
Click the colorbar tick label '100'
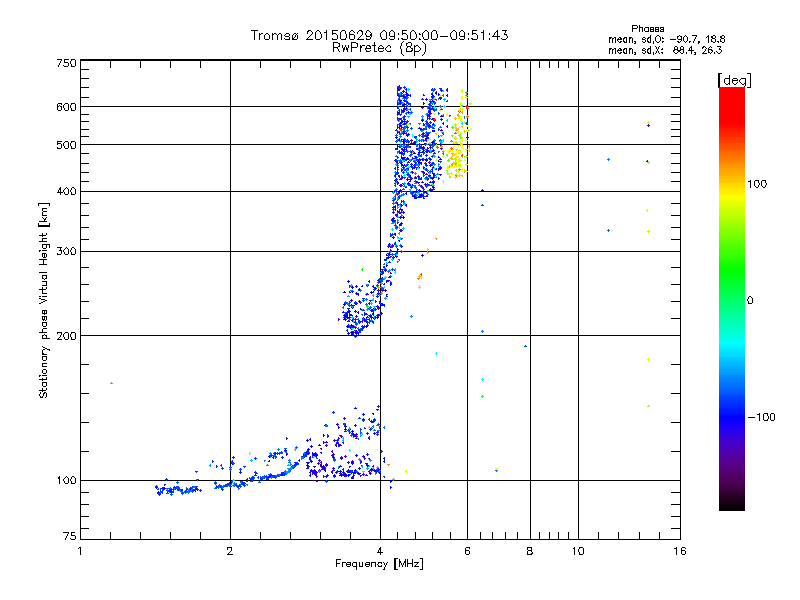(x=757, y=184)
